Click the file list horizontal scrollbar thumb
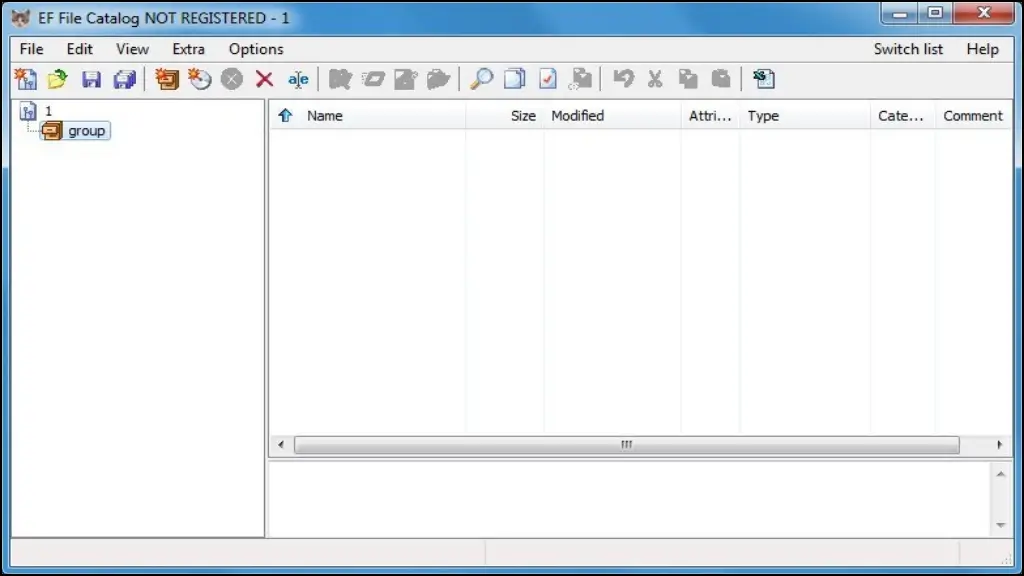This screenshot has height=576, width=1024. [x=626, y=445]
